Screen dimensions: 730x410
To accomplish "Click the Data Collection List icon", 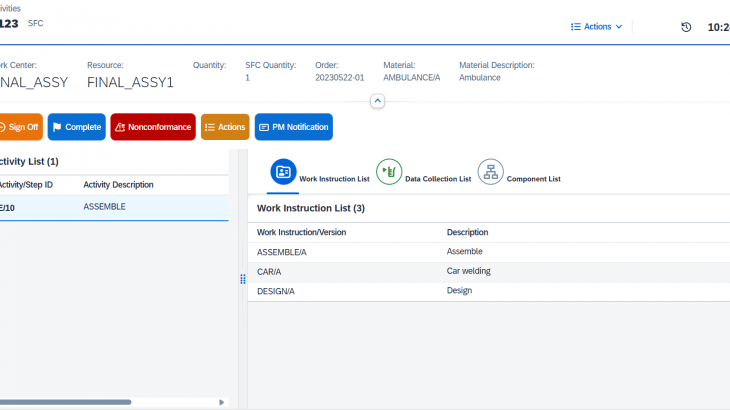I will (x=389, y=172).
